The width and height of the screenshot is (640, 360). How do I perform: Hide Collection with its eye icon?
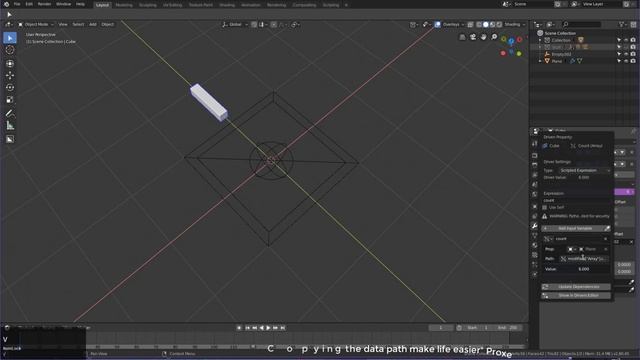coord(626,40)
